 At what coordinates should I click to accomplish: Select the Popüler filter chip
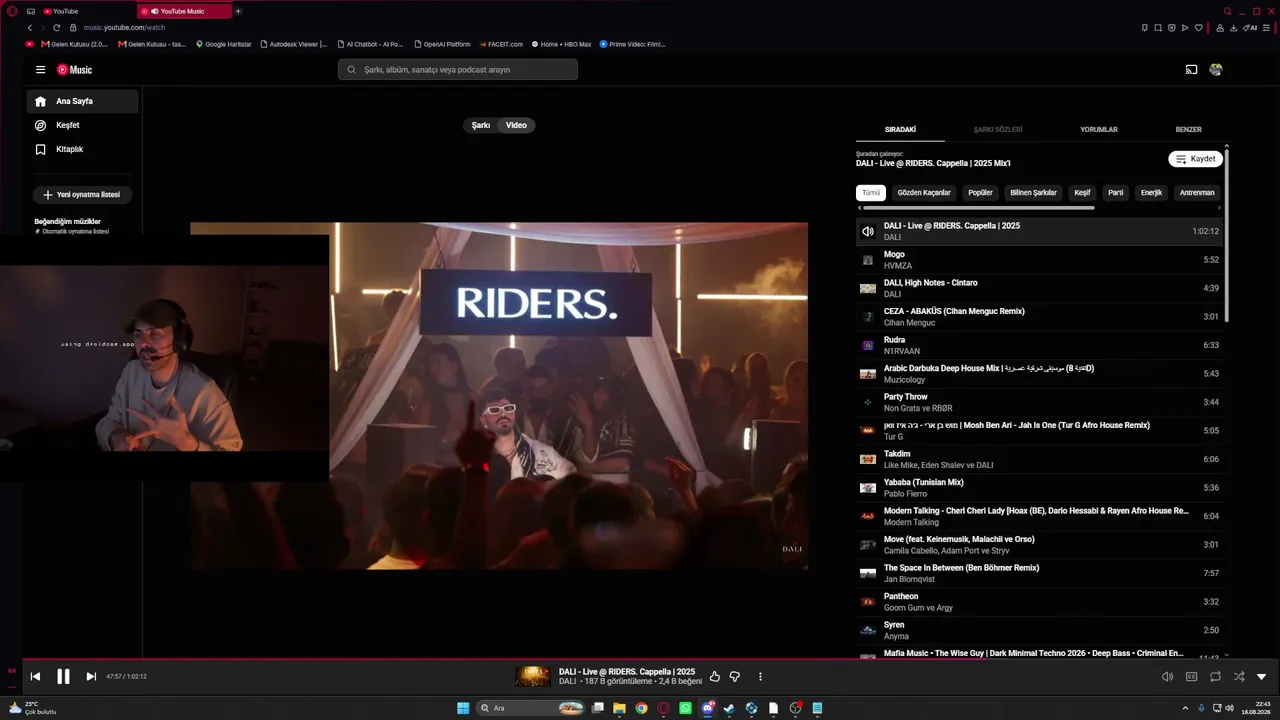(980, 193)
